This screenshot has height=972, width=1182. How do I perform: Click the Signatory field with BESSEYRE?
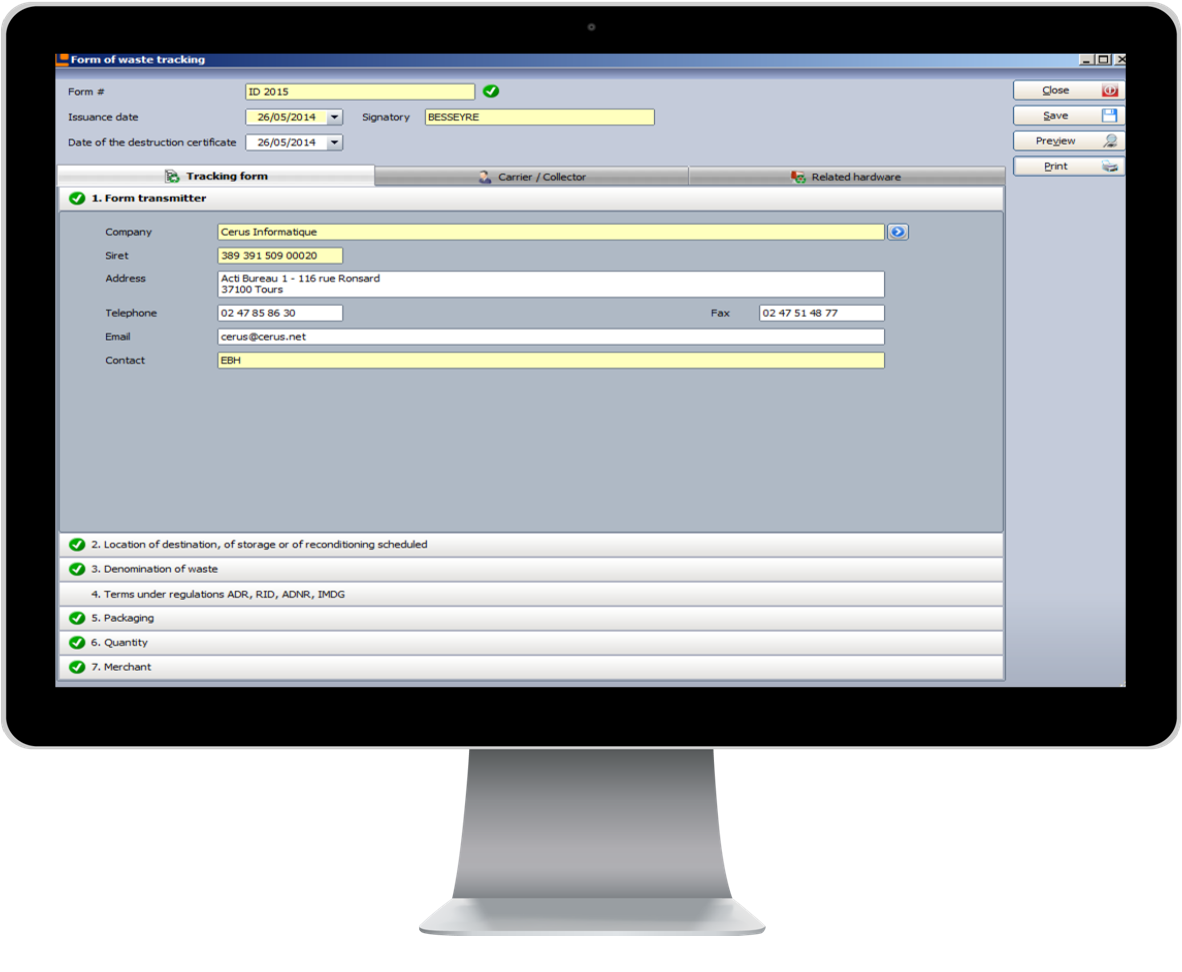(540, 118)
